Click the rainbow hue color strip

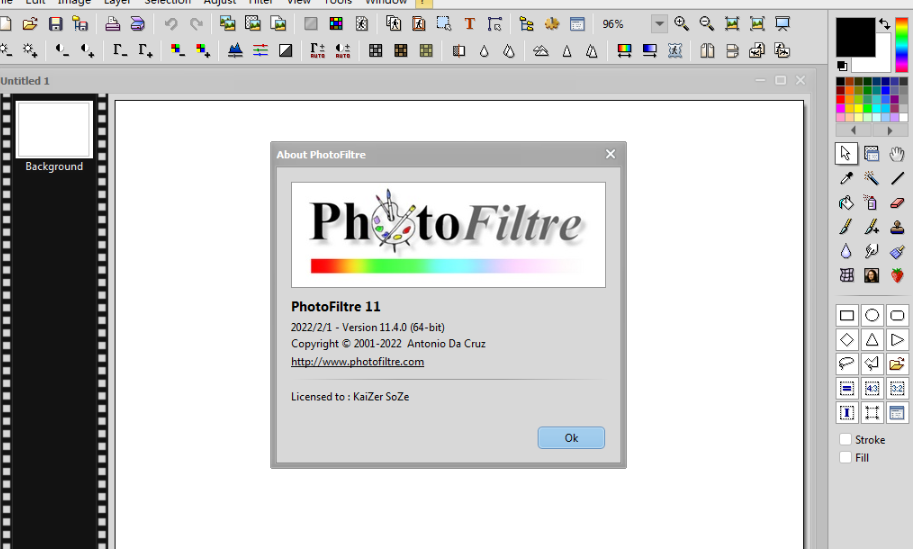point(901,44)
